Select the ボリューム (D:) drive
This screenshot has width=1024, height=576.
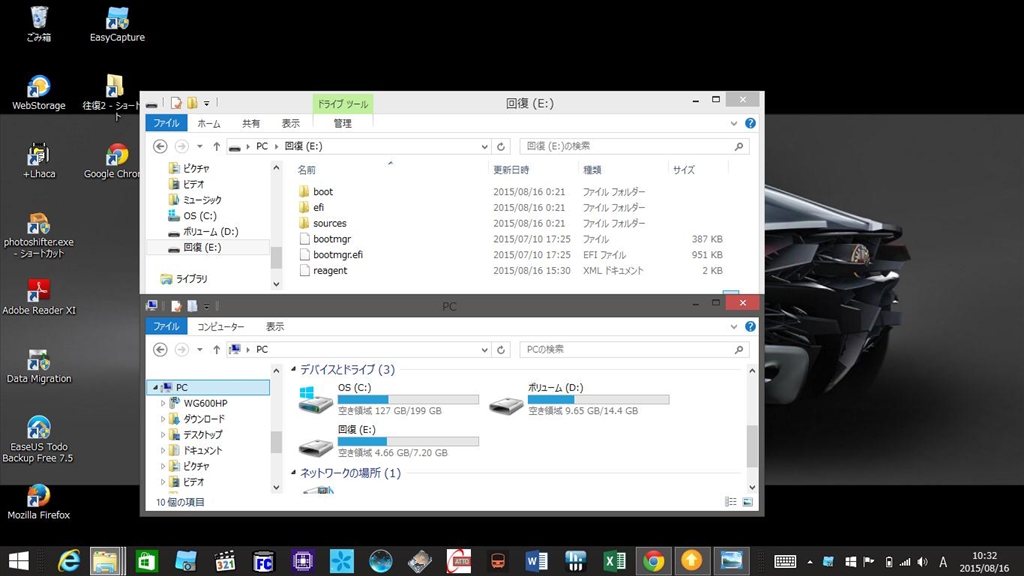tap(579, 399)
